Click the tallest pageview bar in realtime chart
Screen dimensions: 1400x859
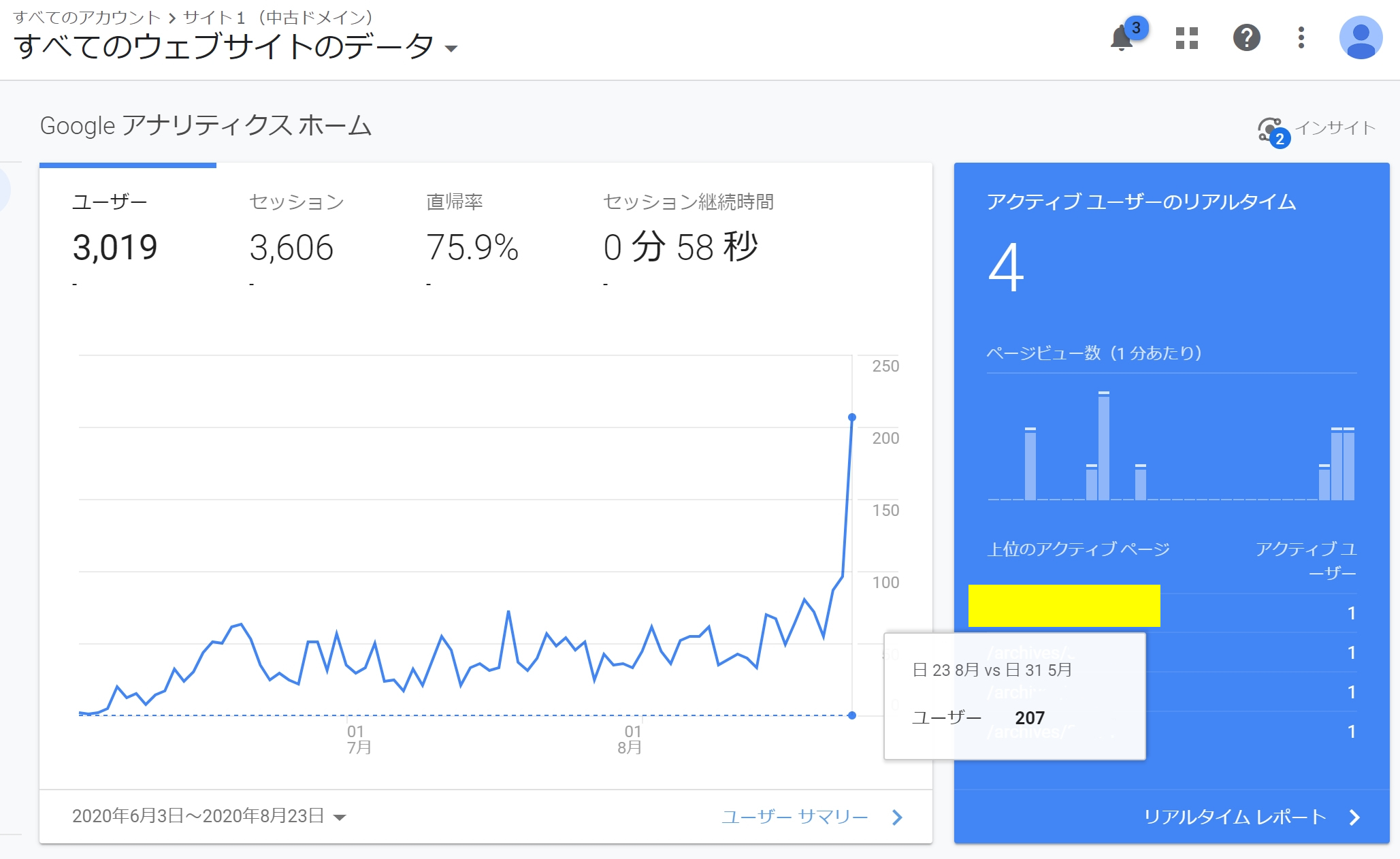click(1103, 446)
